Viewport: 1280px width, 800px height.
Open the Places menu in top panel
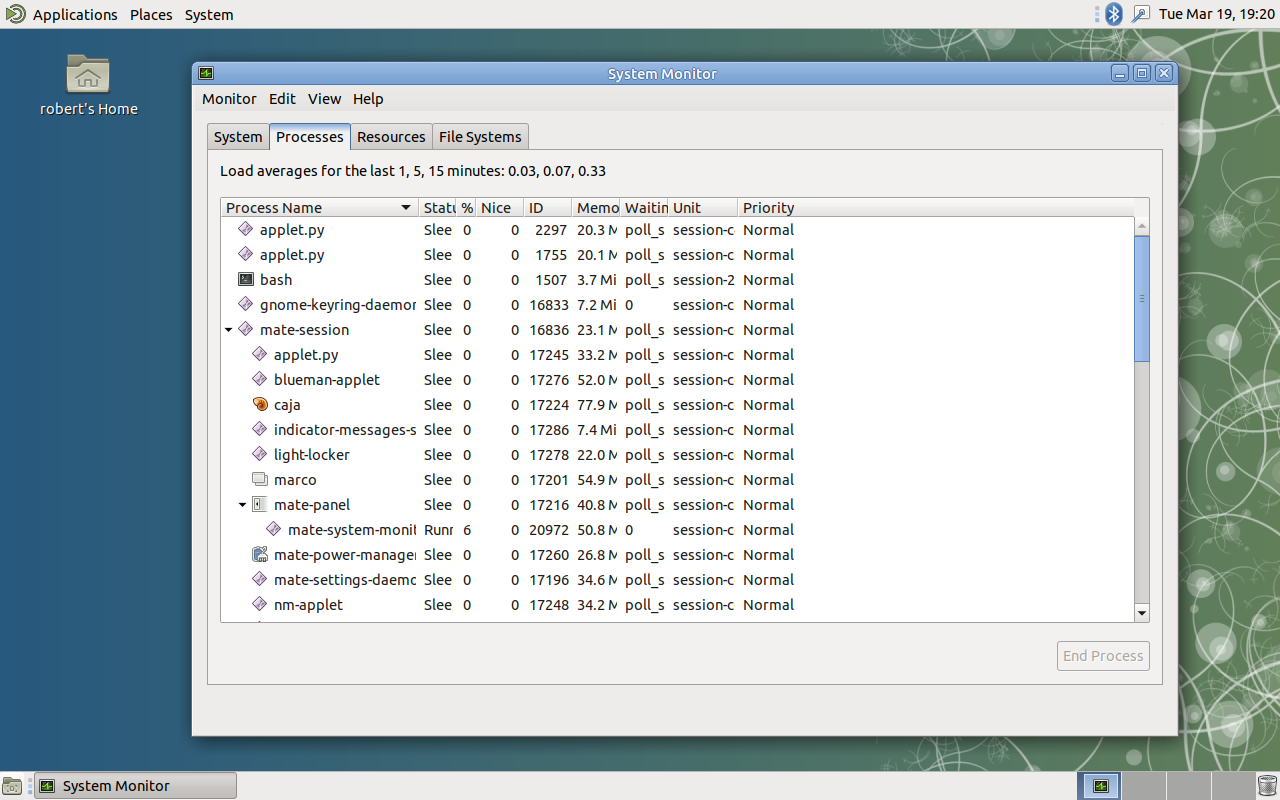pyautogui.click(x=151, y=14)
